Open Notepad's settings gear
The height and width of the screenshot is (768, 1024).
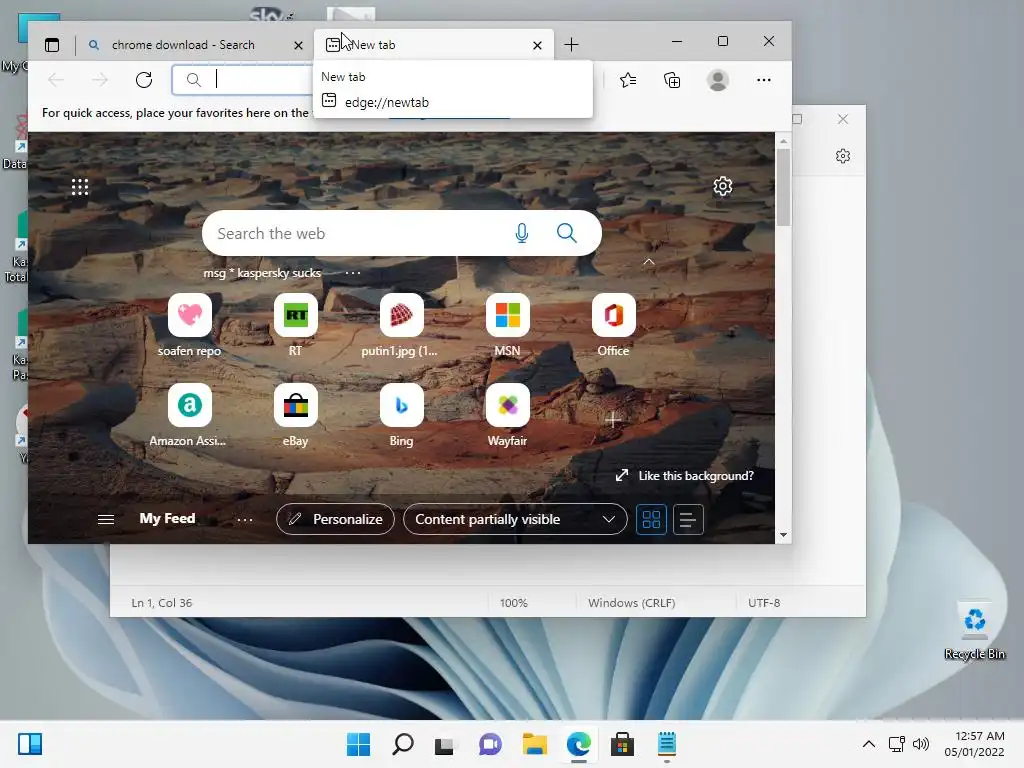click(x=842, y=156)
